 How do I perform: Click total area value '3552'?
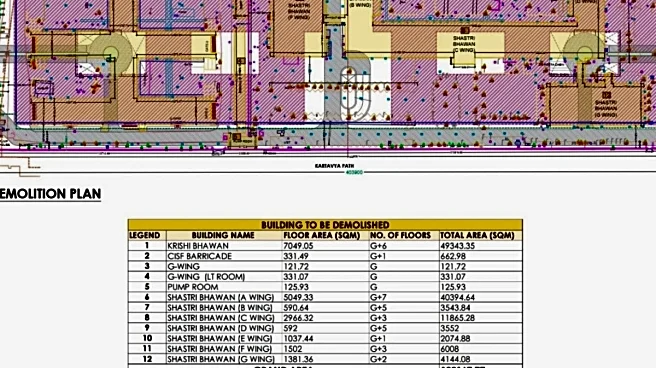coord(450,328)
